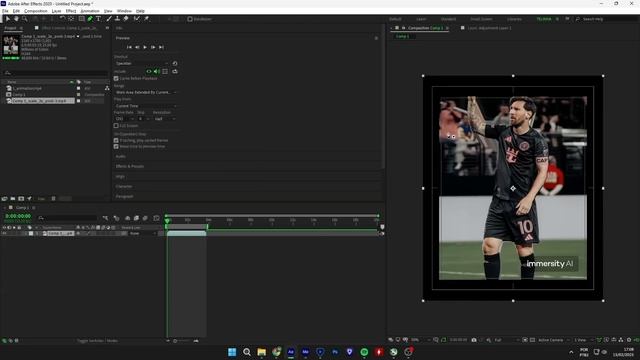Expand the Effects & Presets panel
Image resolution: width=640 pixels, height=360 pixels.
click(x=130, y=167)
